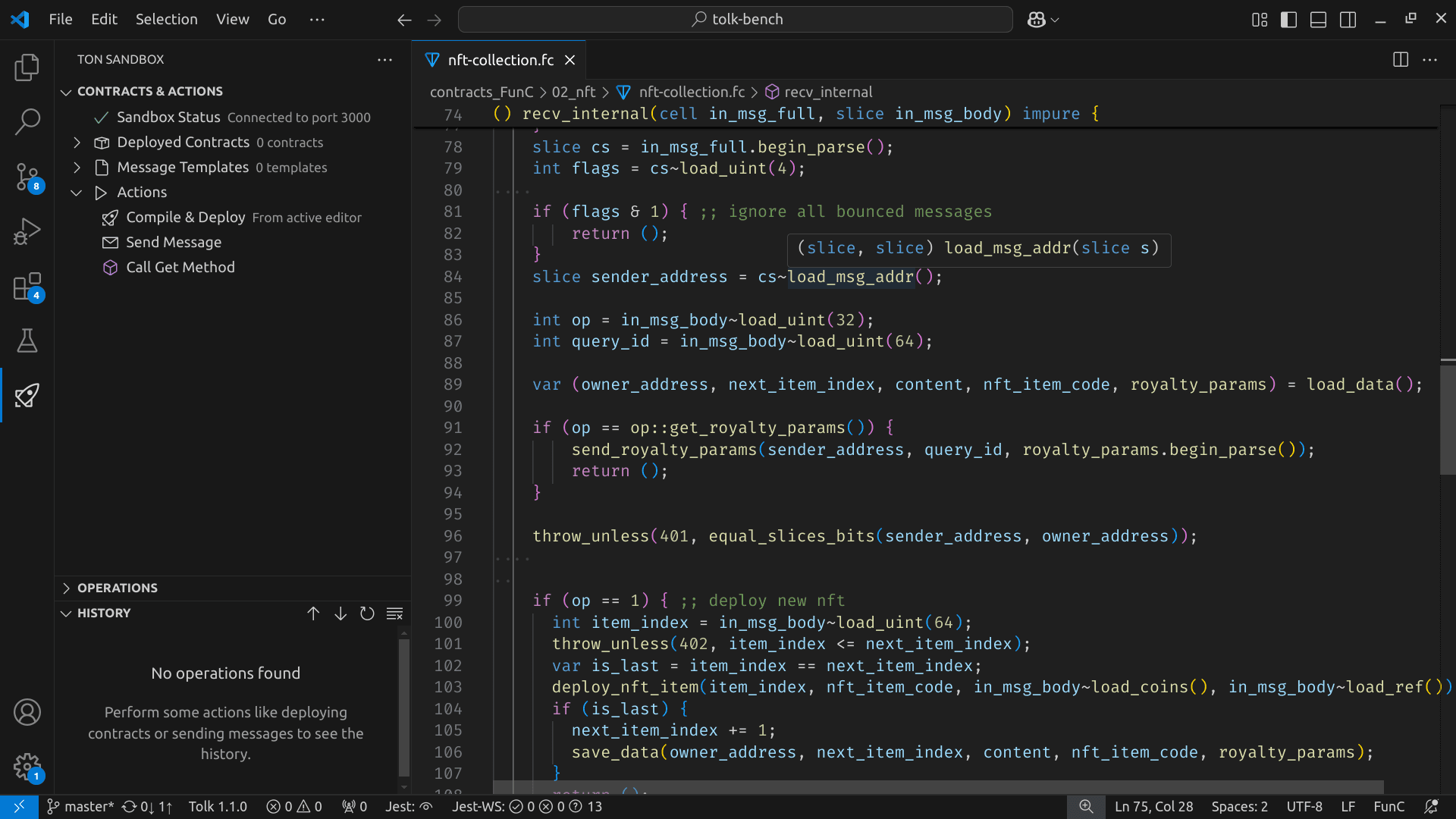The width and height of the screenshot is (1456, 819).
Task: Open errors and warnings status item
Action: (x=294, y=807)
